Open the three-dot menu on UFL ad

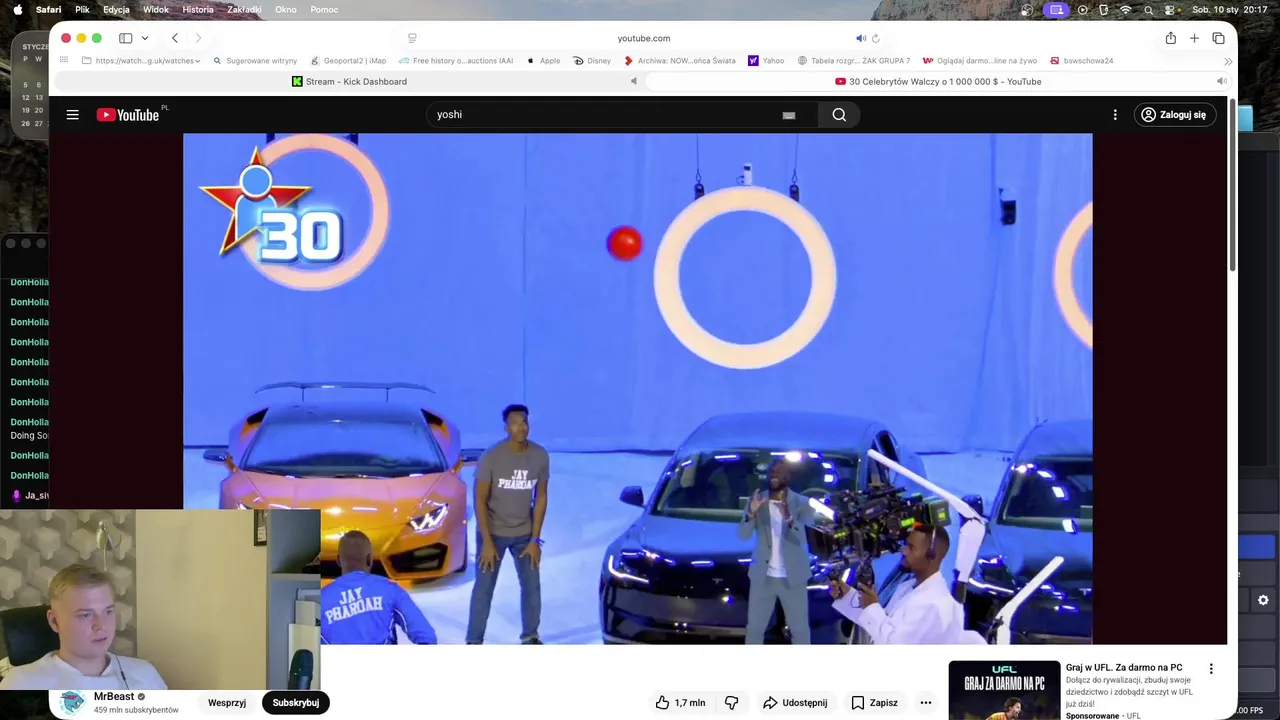pyautogui.click(x=1211, y=669)
